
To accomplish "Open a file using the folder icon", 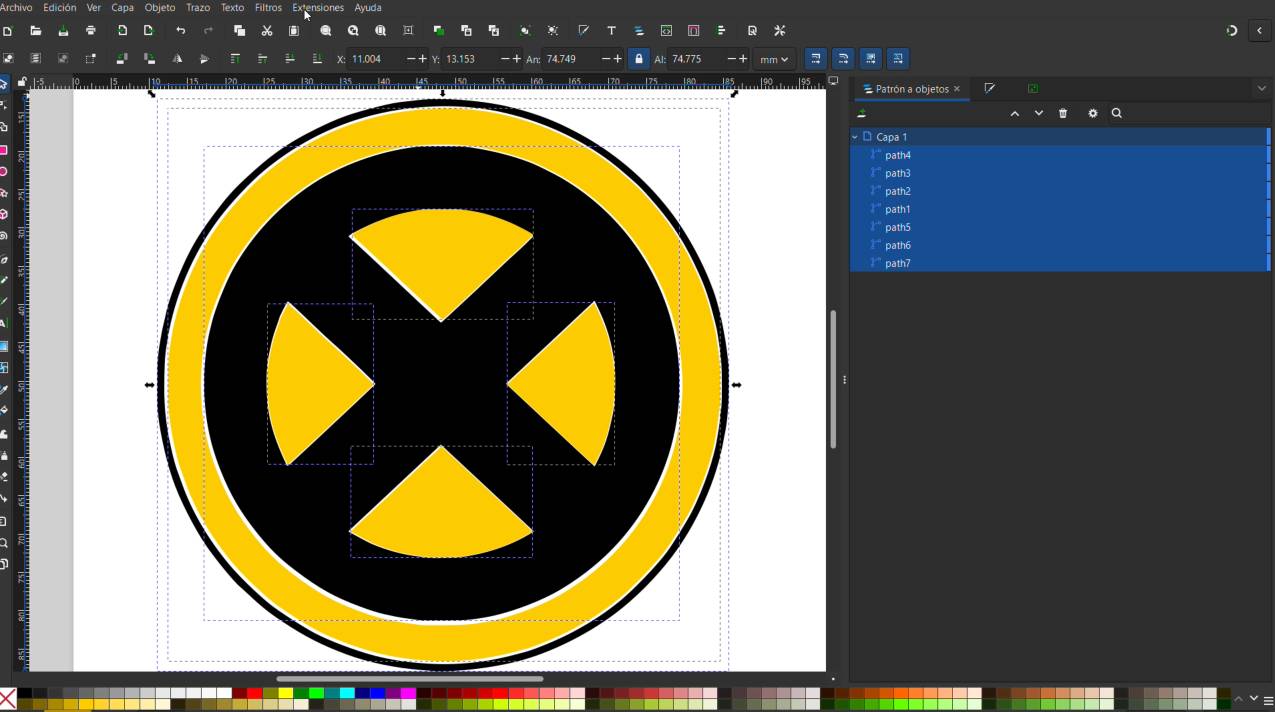I will pyautogui.click(x=36, y=31).
